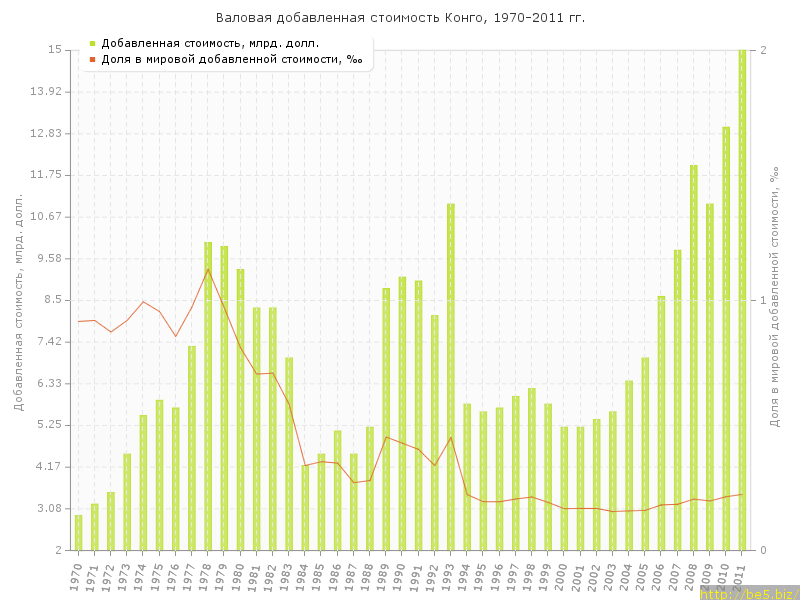The image size is (800, 600).
Task: Click the green legend marker for Добавленная стоимость
Action: coord(92,43)
